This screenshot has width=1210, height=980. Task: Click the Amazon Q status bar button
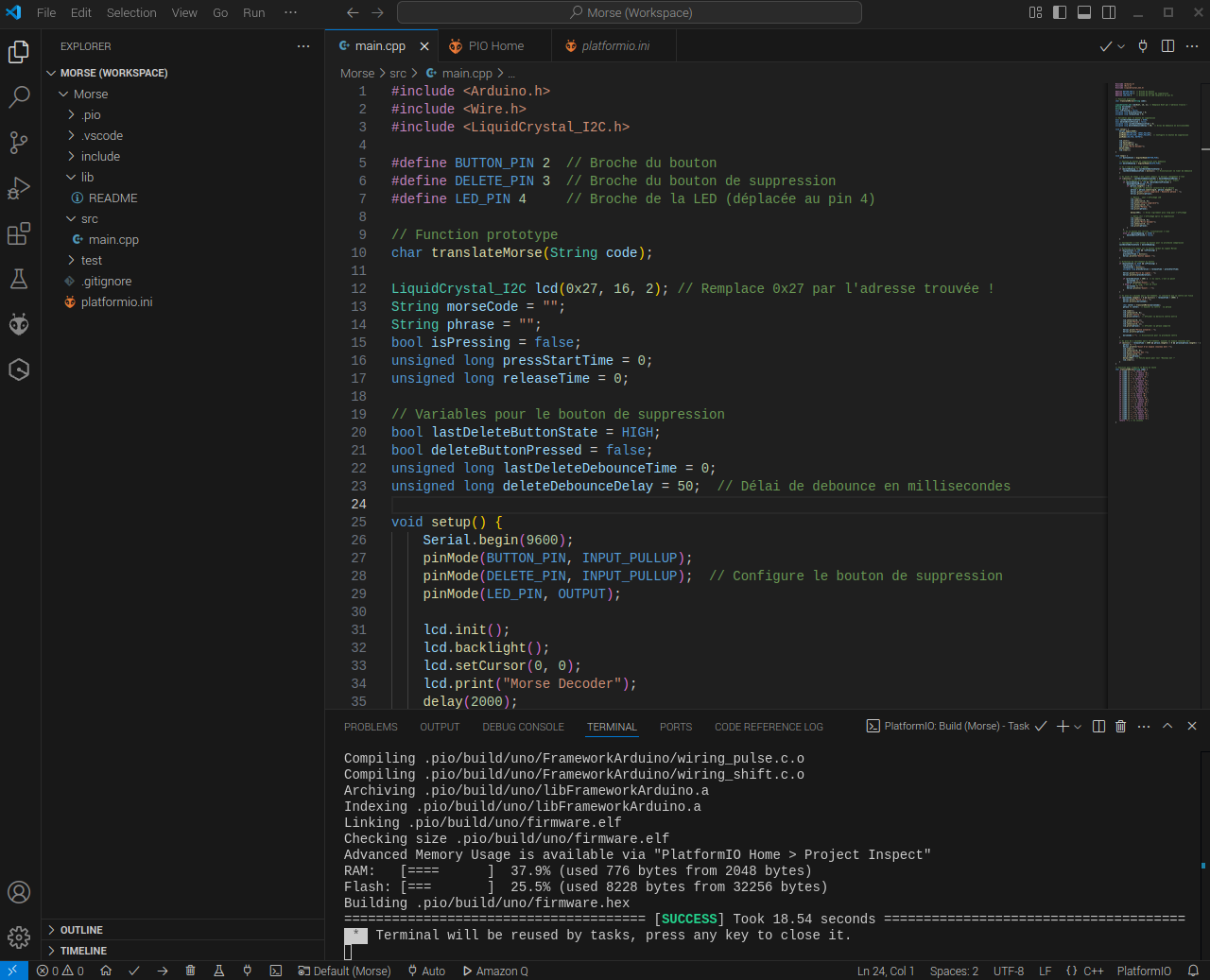pyautogui.click(x=495, y=971)
